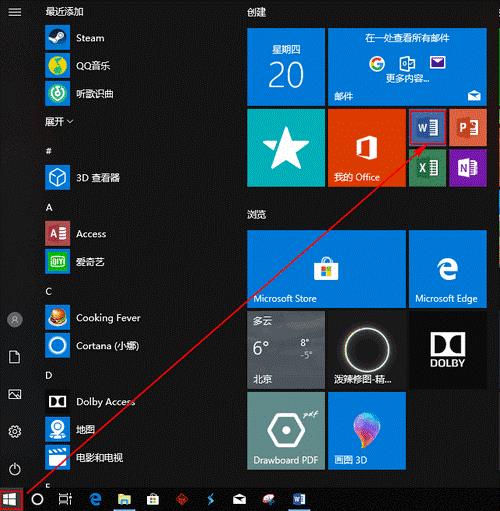Switch to Word on the taskbar
Viewport: 500px width, 511px height.
tap(299, 499)
